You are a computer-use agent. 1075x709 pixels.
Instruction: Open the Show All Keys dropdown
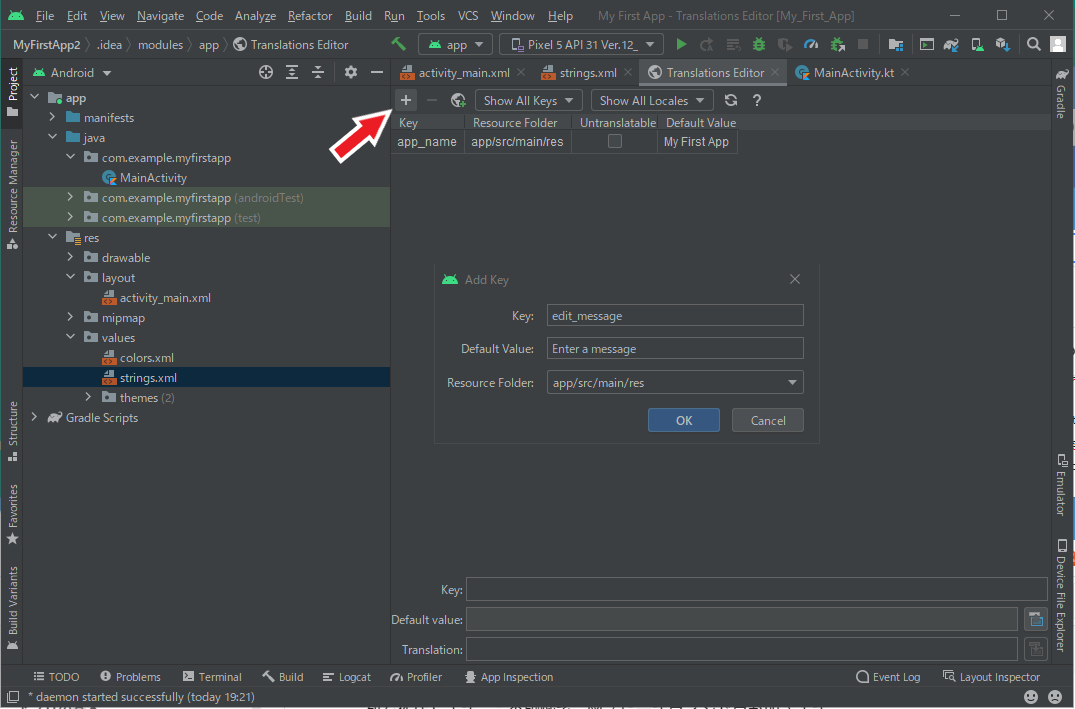(529, 100)
